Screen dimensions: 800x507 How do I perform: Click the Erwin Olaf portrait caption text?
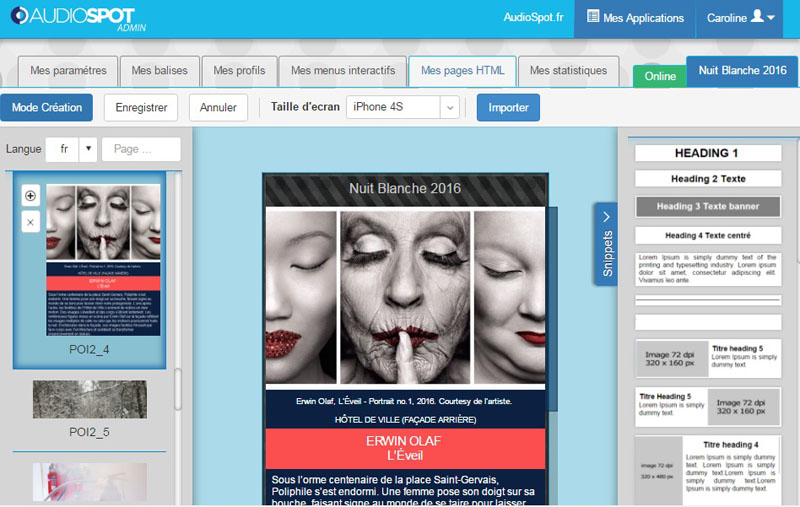click(x=404, y=401)
